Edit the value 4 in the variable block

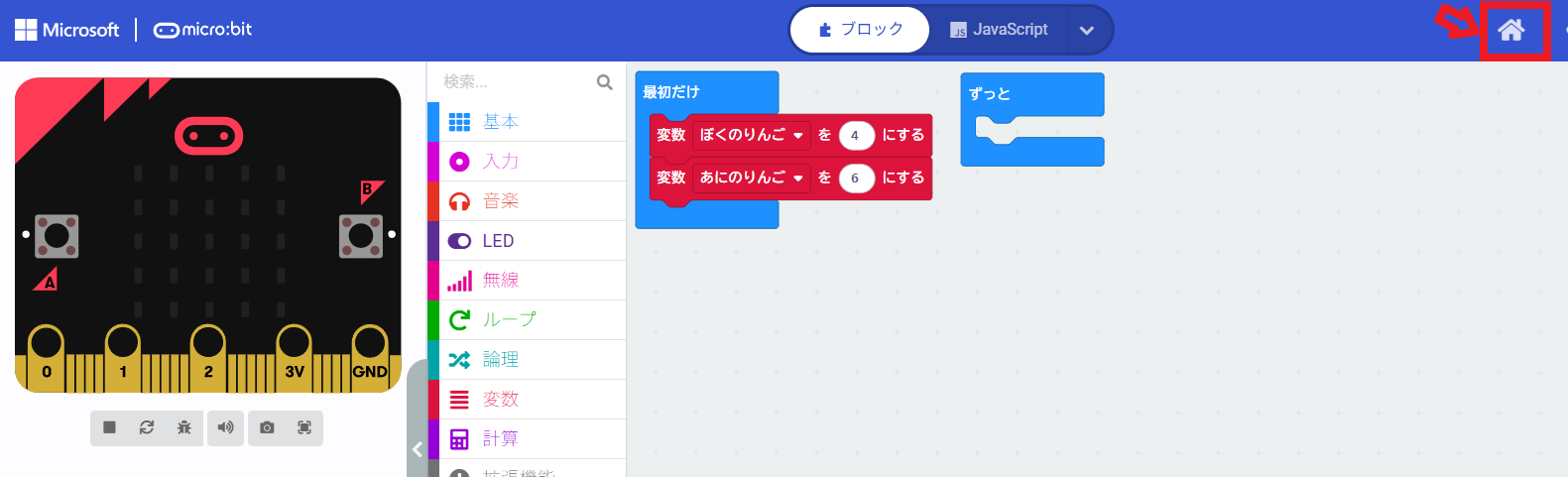856,136
